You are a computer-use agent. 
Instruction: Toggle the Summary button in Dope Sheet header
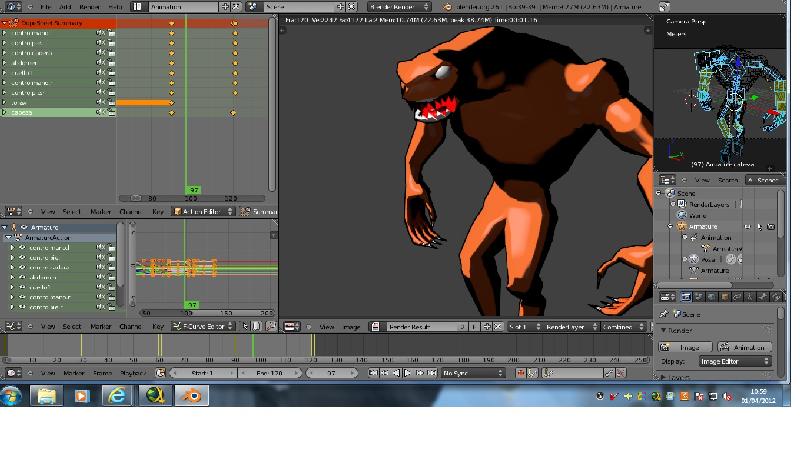(259, 211)
